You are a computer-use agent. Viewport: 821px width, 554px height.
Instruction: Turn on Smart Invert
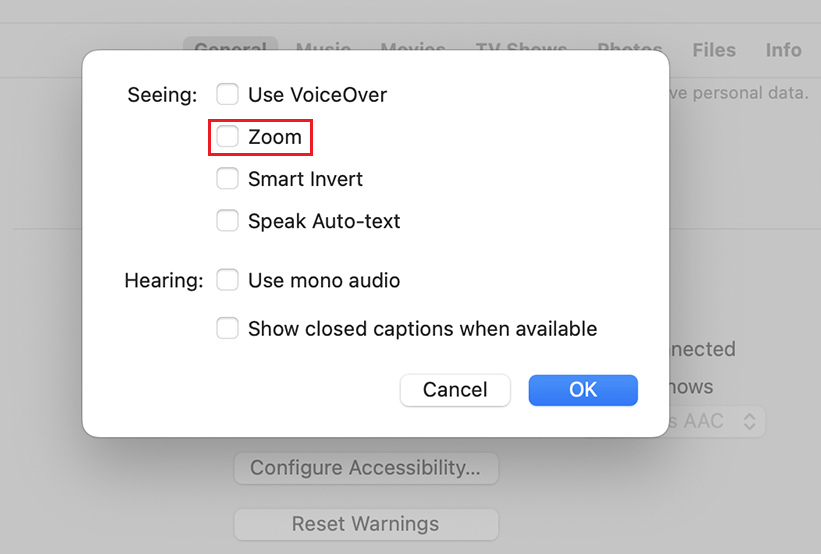[228, 179]
